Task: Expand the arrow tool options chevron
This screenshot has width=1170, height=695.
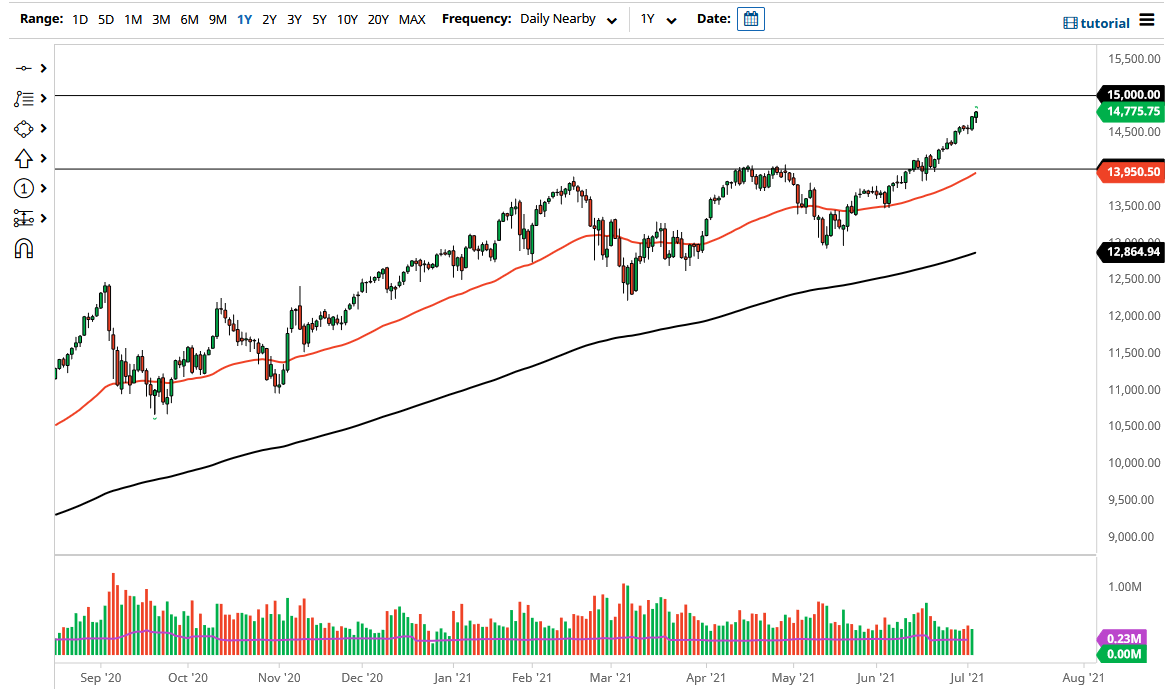Action: coord(41,158)
